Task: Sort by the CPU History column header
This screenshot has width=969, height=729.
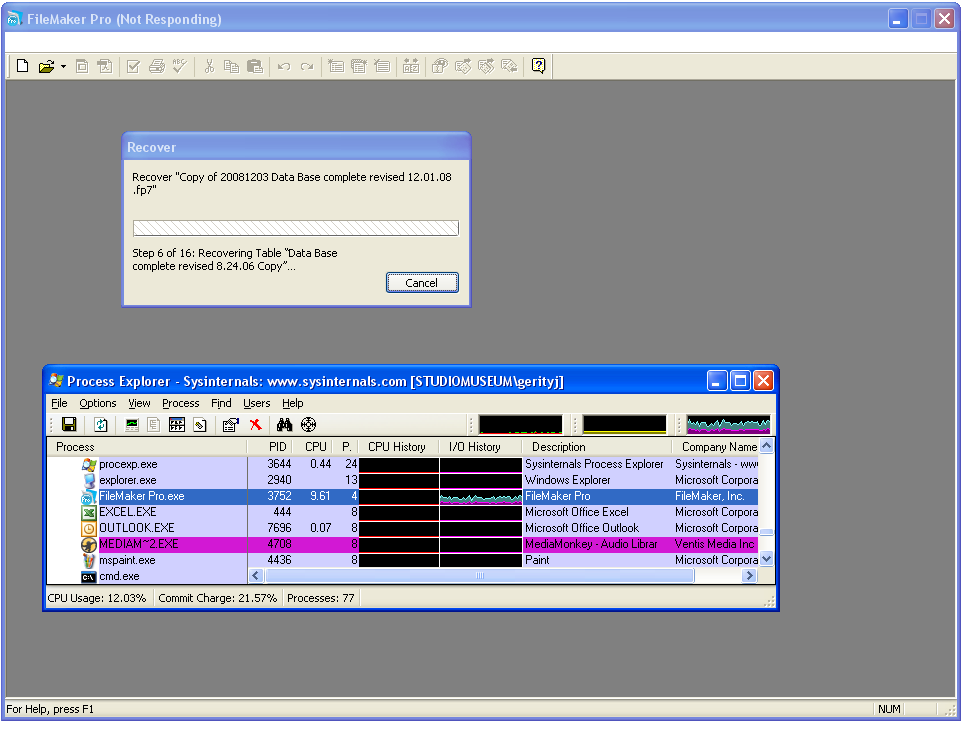Action: click(399, 447)
